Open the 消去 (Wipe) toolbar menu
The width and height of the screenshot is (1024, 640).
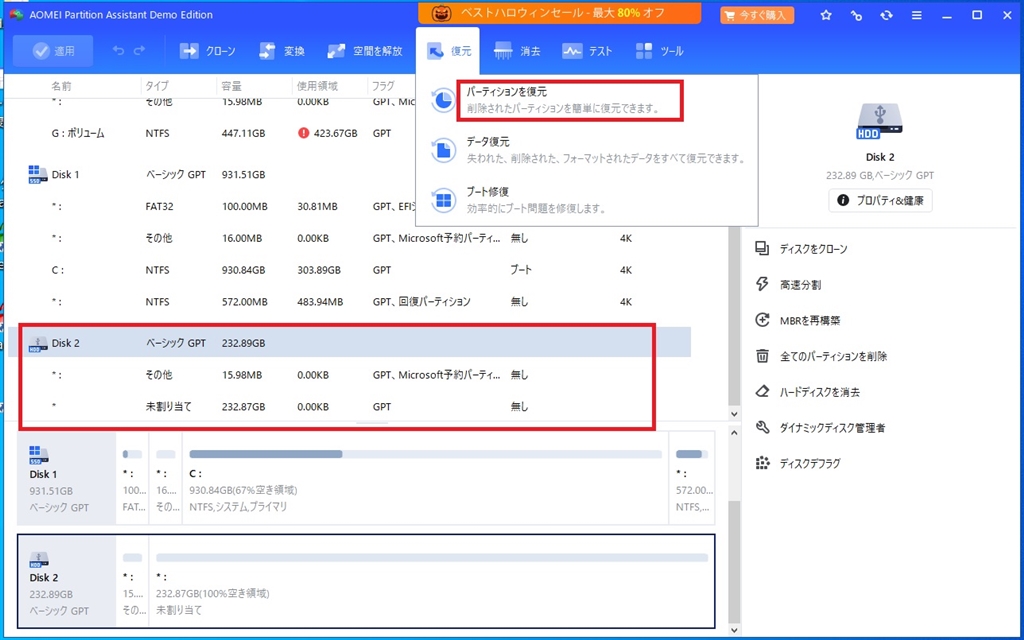tap(517, 51)
